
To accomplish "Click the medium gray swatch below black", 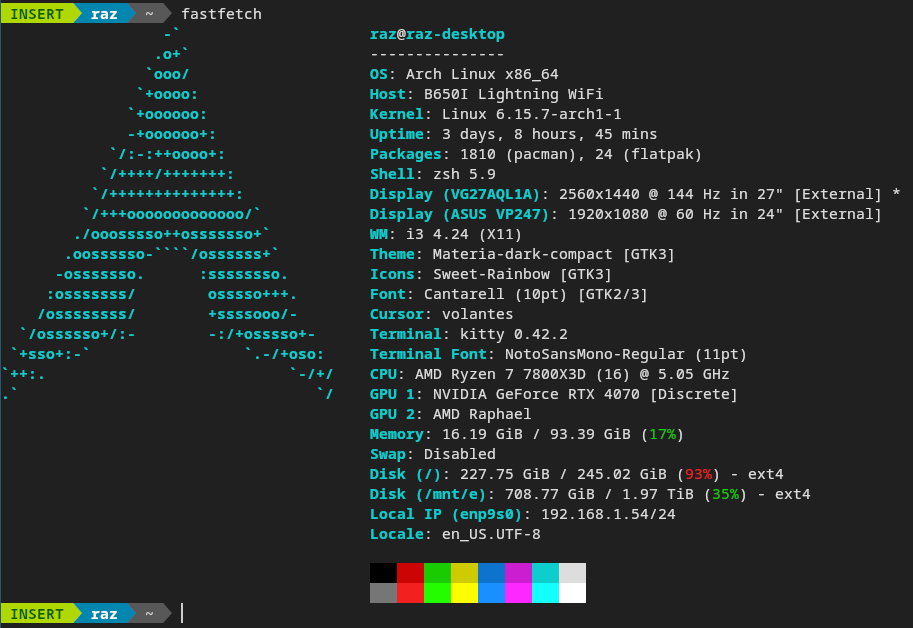I will tap(383, 593).
